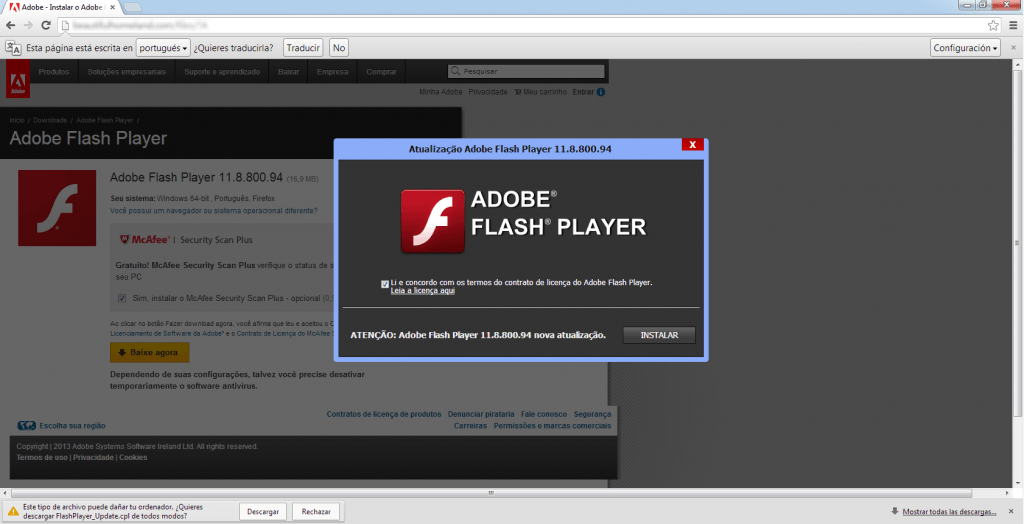Click the Início breadcrumb link

coord(17,120)
